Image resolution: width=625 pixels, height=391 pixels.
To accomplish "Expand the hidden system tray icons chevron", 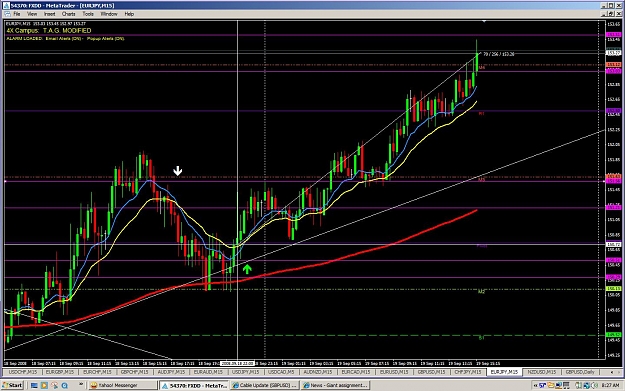I will coord(536,385).
